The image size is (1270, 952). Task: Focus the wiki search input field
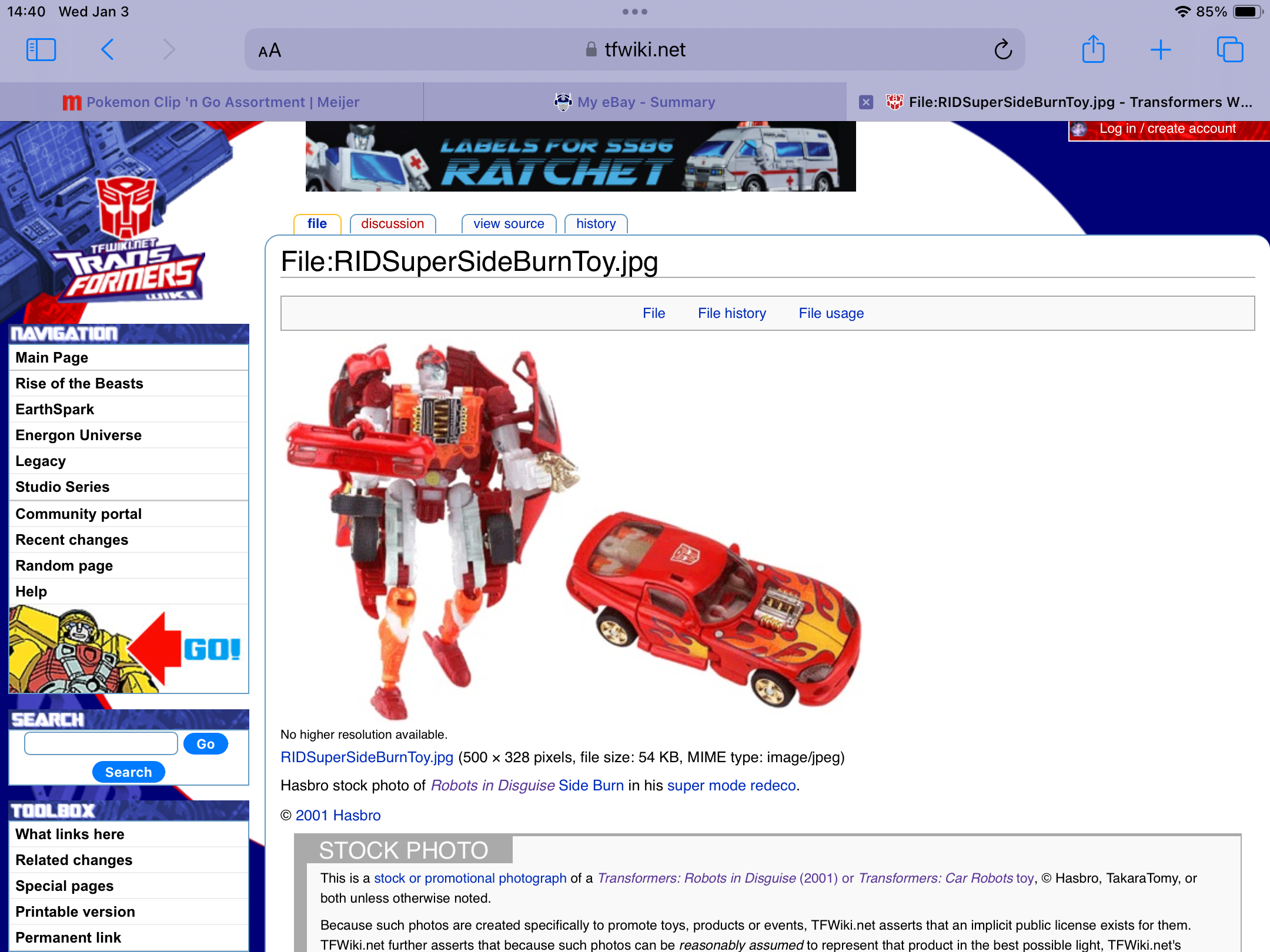[x=101, y=743]
